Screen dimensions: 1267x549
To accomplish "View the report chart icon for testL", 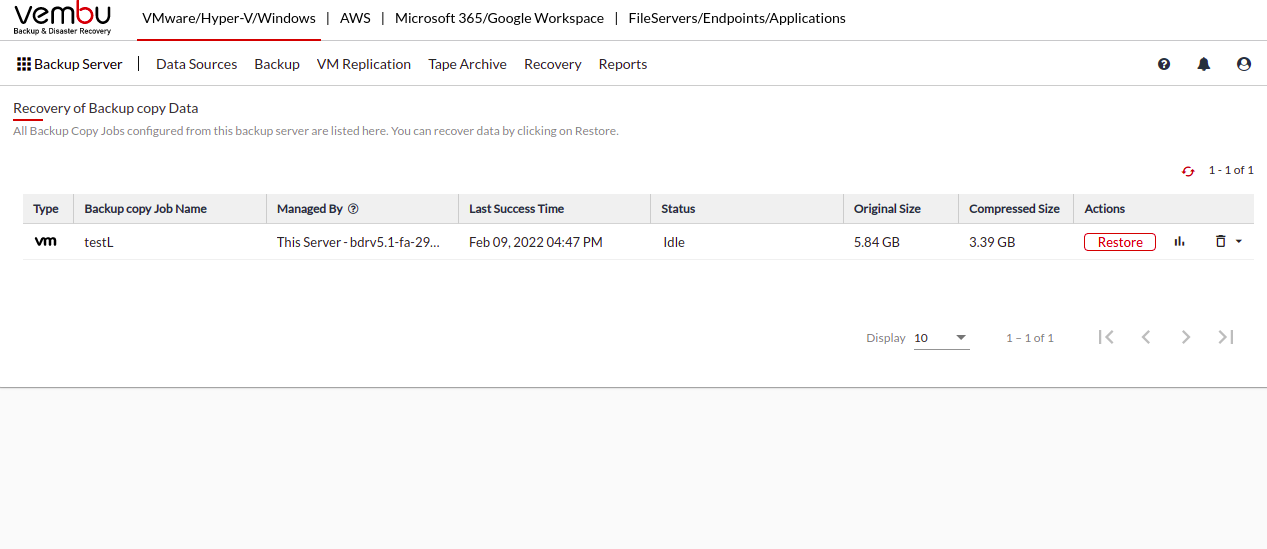I will [x=1180, y=241].
